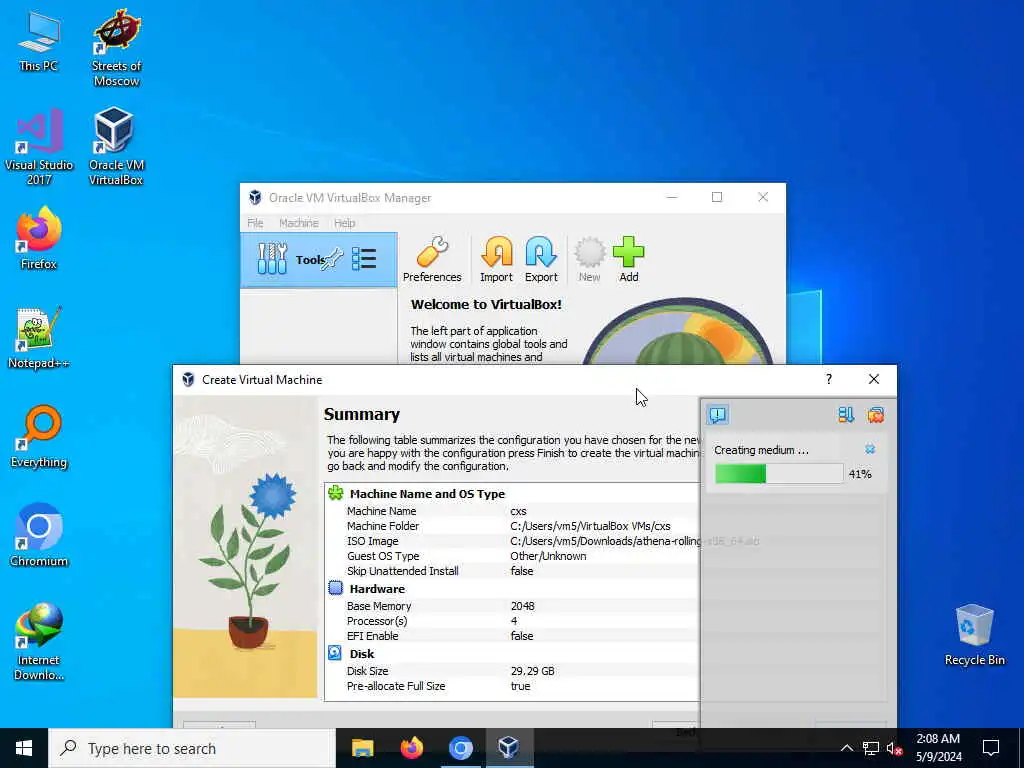Select the 'Machine Name' row showing cxs
The image size is (1024, 768).
tap(512, 511)
